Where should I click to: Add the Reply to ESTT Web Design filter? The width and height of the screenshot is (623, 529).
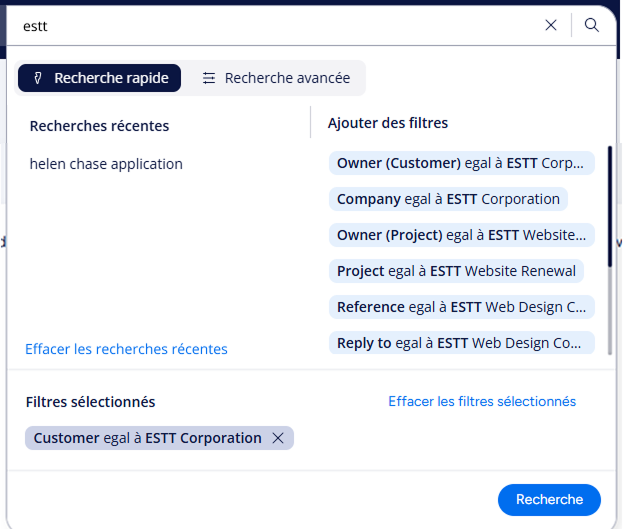(460, 343)
